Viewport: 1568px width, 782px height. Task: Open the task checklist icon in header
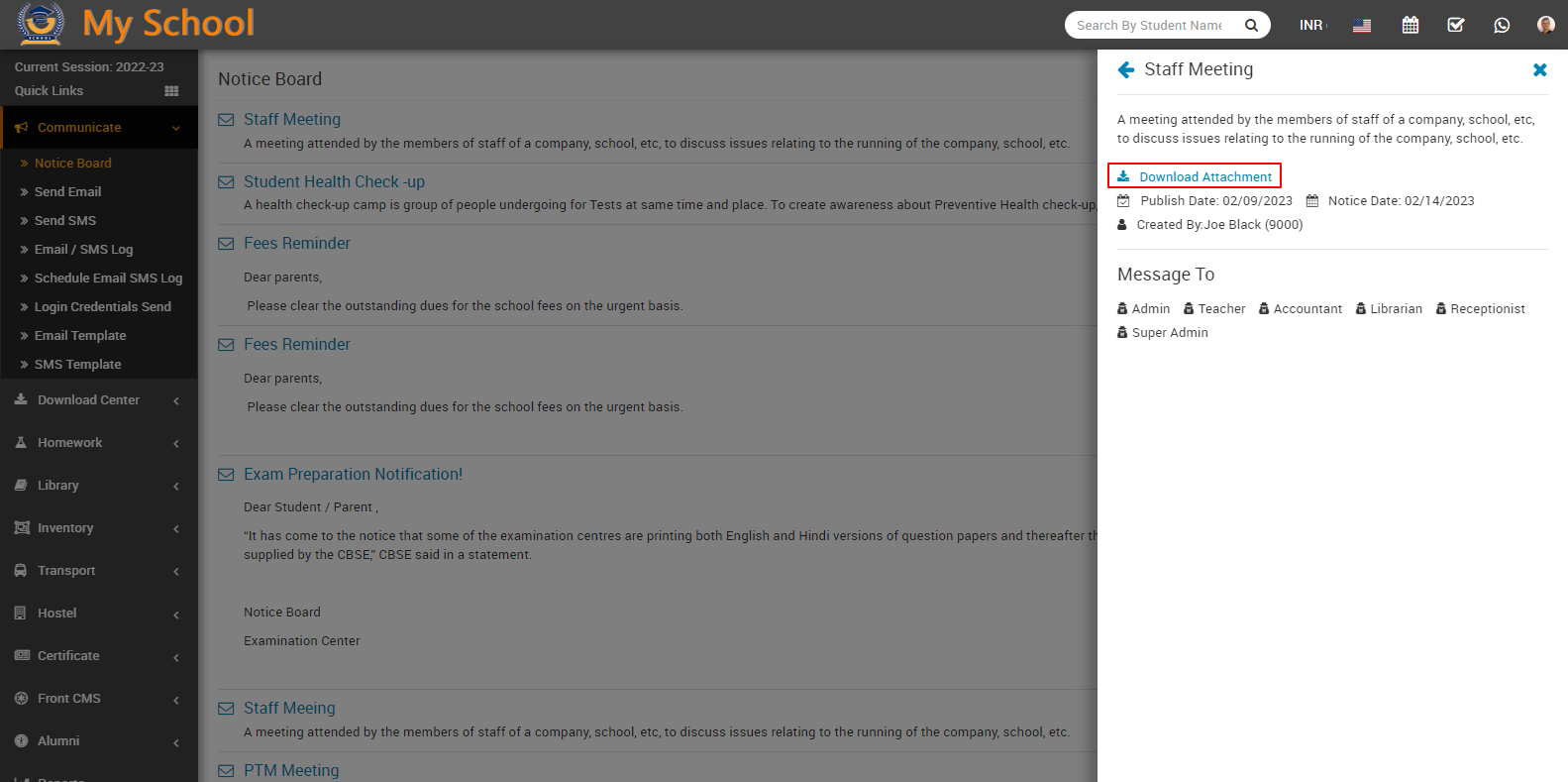pyautogui.click(x=1455, y=25)
